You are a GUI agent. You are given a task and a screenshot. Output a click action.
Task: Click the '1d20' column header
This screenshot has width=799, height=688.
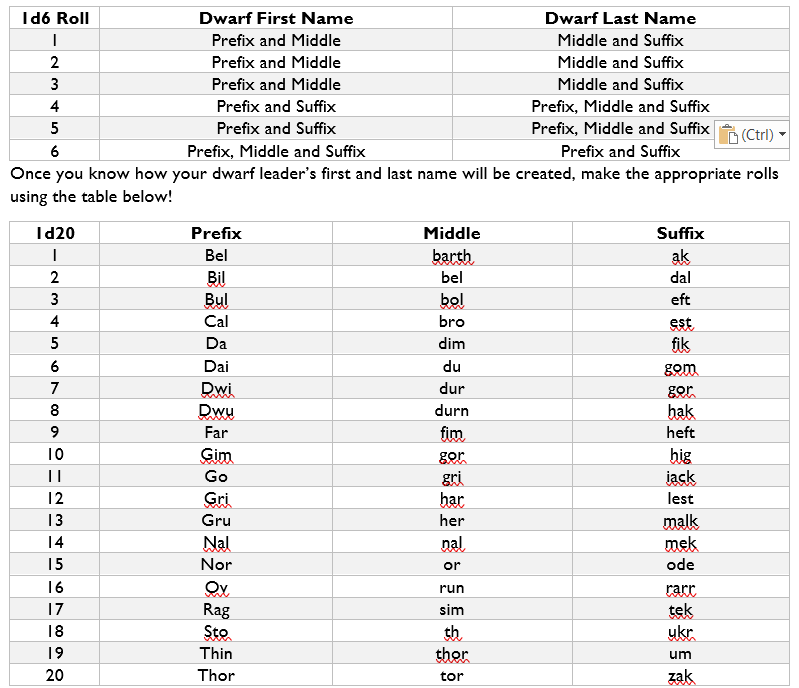pos(54,233)
